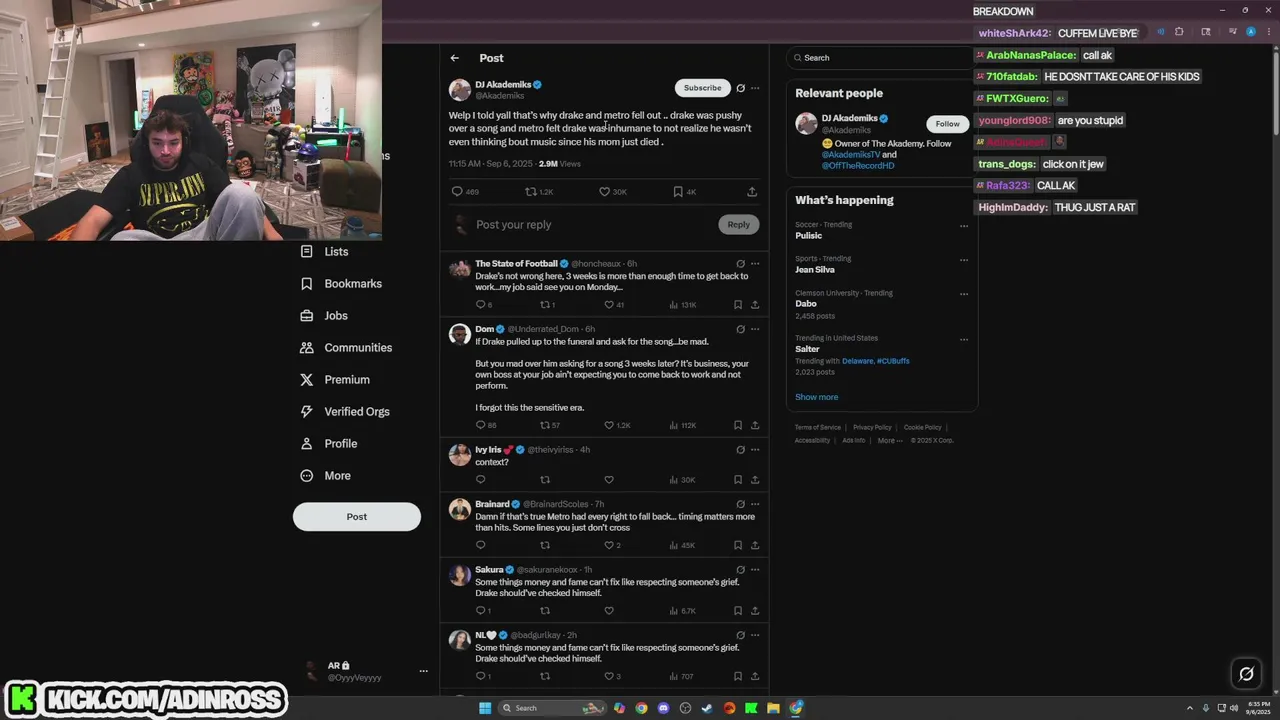Open more options on Ivy Iris reply

[755, 450]
